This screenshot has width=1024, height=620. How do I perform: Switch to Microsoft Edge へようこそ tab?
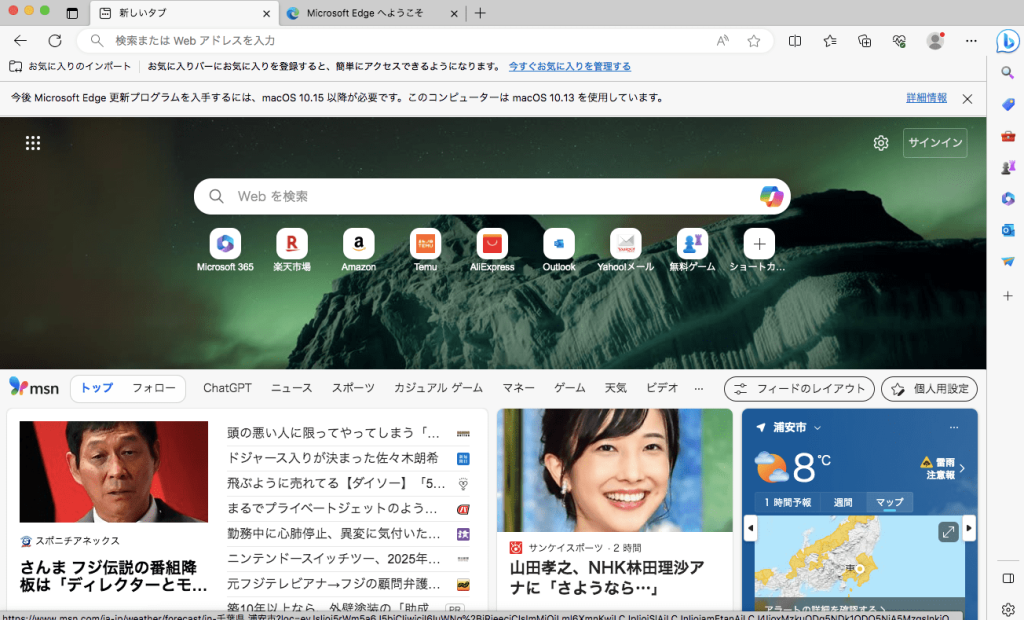(x=372, y=13)
